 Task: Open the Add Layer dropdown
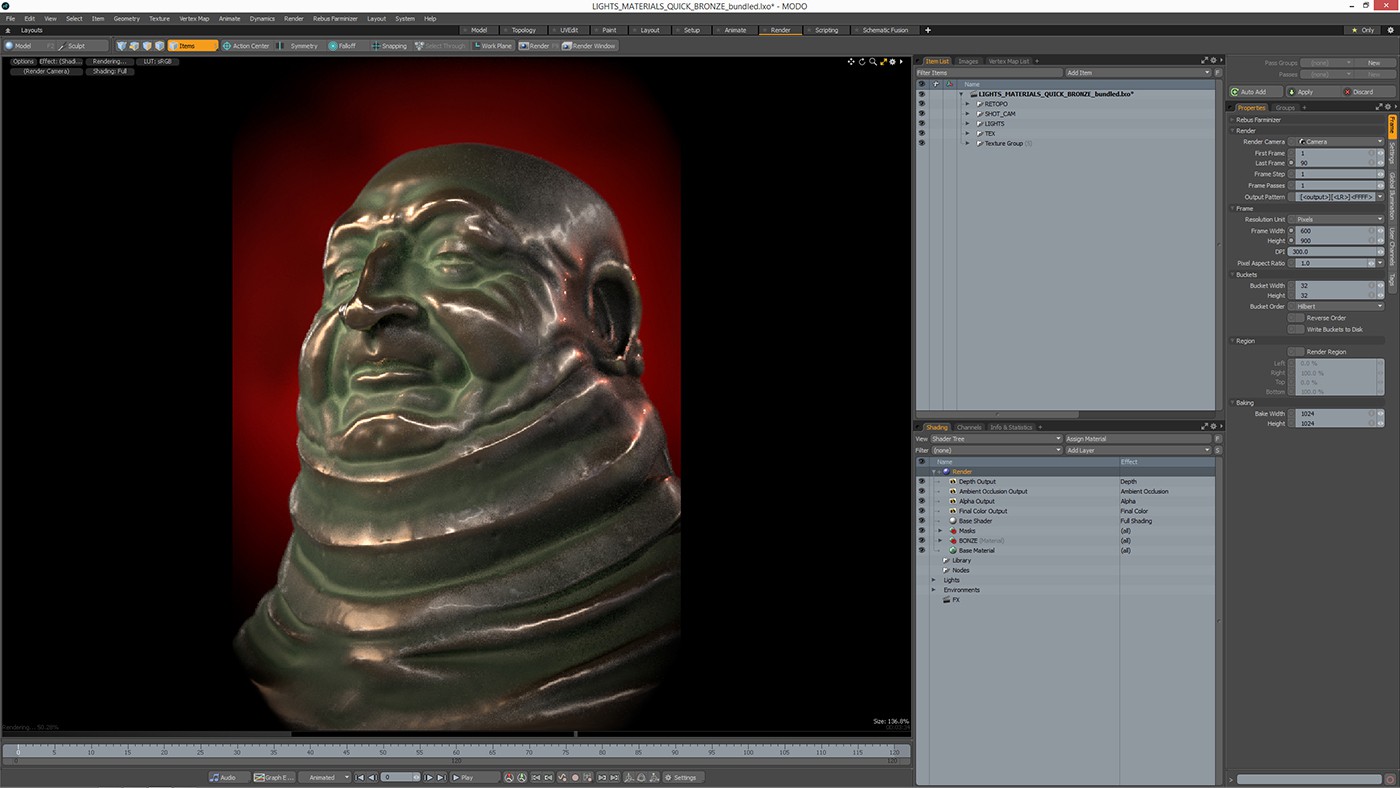[1138, 451]
